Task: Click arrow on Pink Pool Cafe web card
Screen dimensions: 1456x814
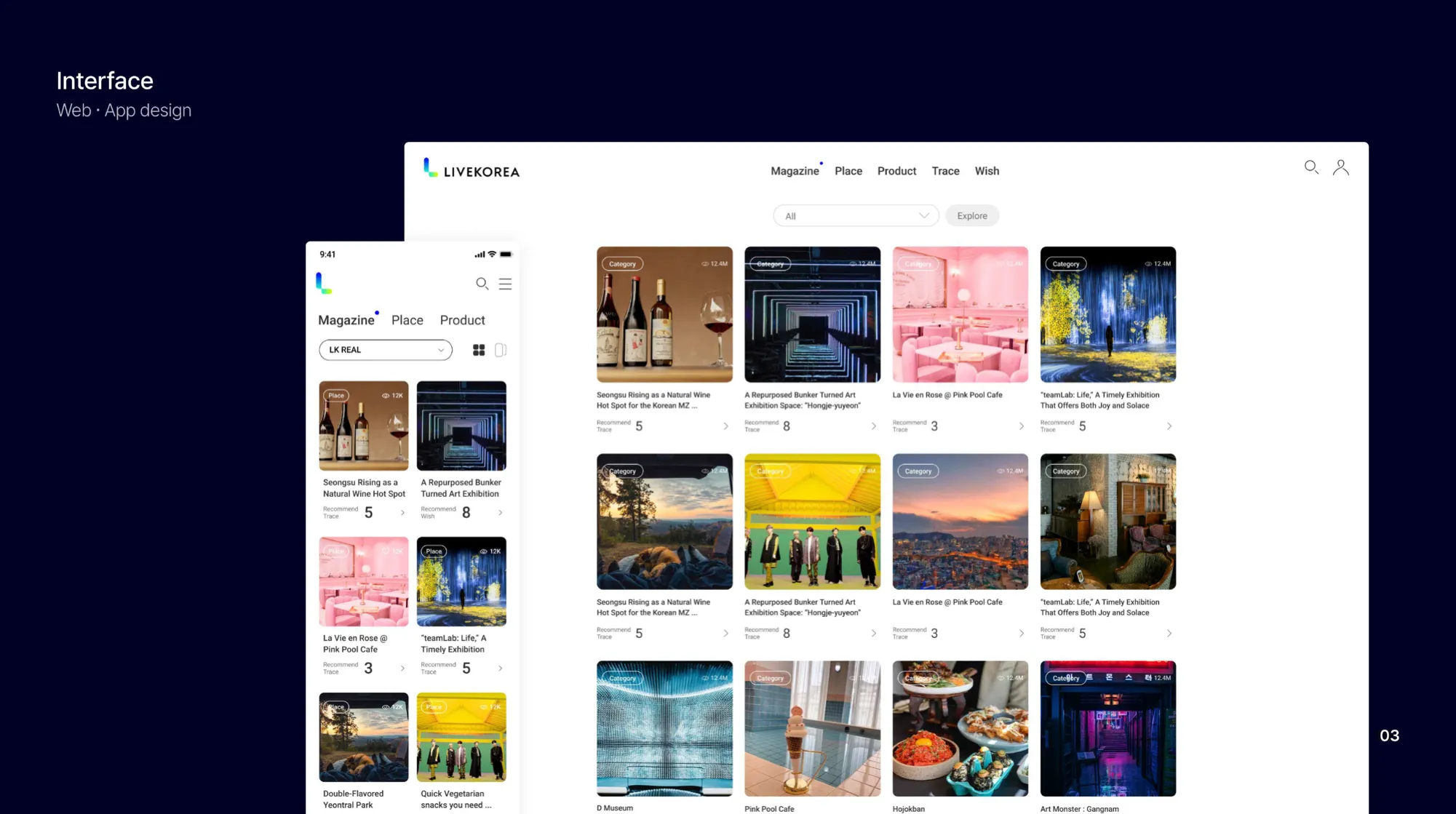Action: (1021, 426)
